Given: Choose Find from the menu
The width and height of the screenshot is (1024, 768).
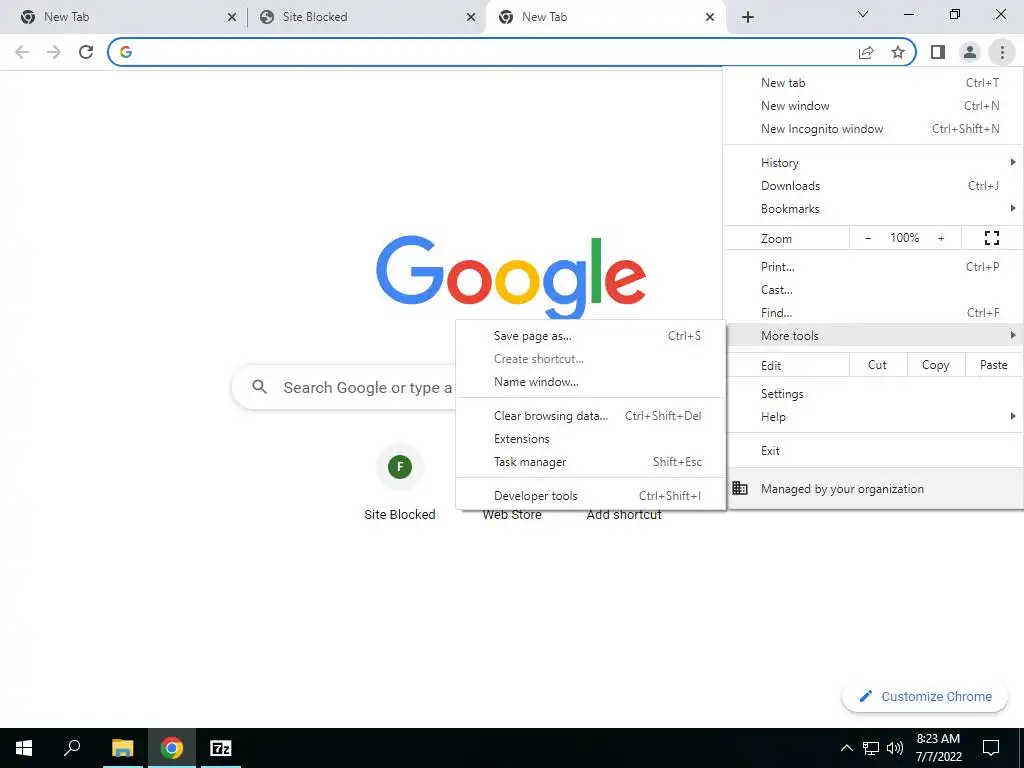Looking at the screenshot, I should tap(873, 313).
